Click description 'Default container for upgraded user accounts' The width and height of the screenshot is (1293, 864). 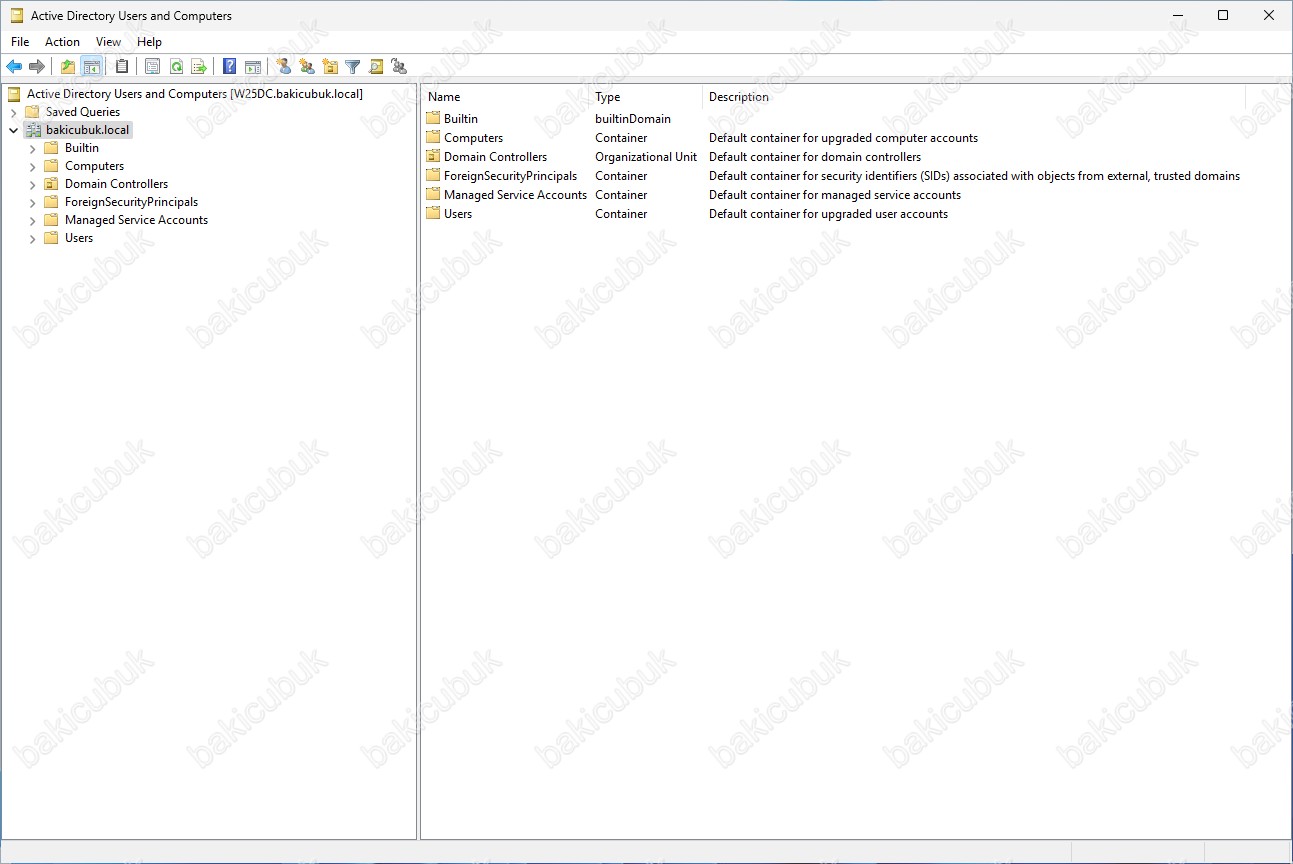(828, 214)
